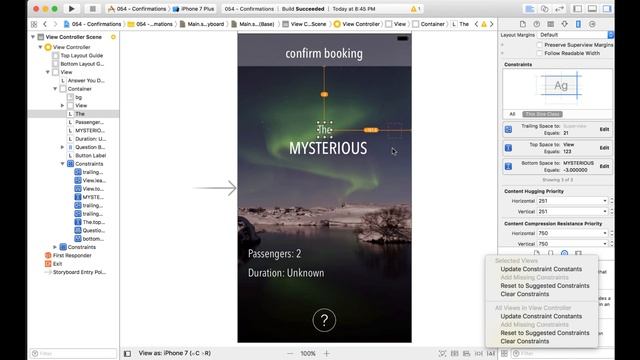The width and height of the screenshot is (640, 360).
Task: Choose Clear Constraints for Selected Views
Action: 524,294
